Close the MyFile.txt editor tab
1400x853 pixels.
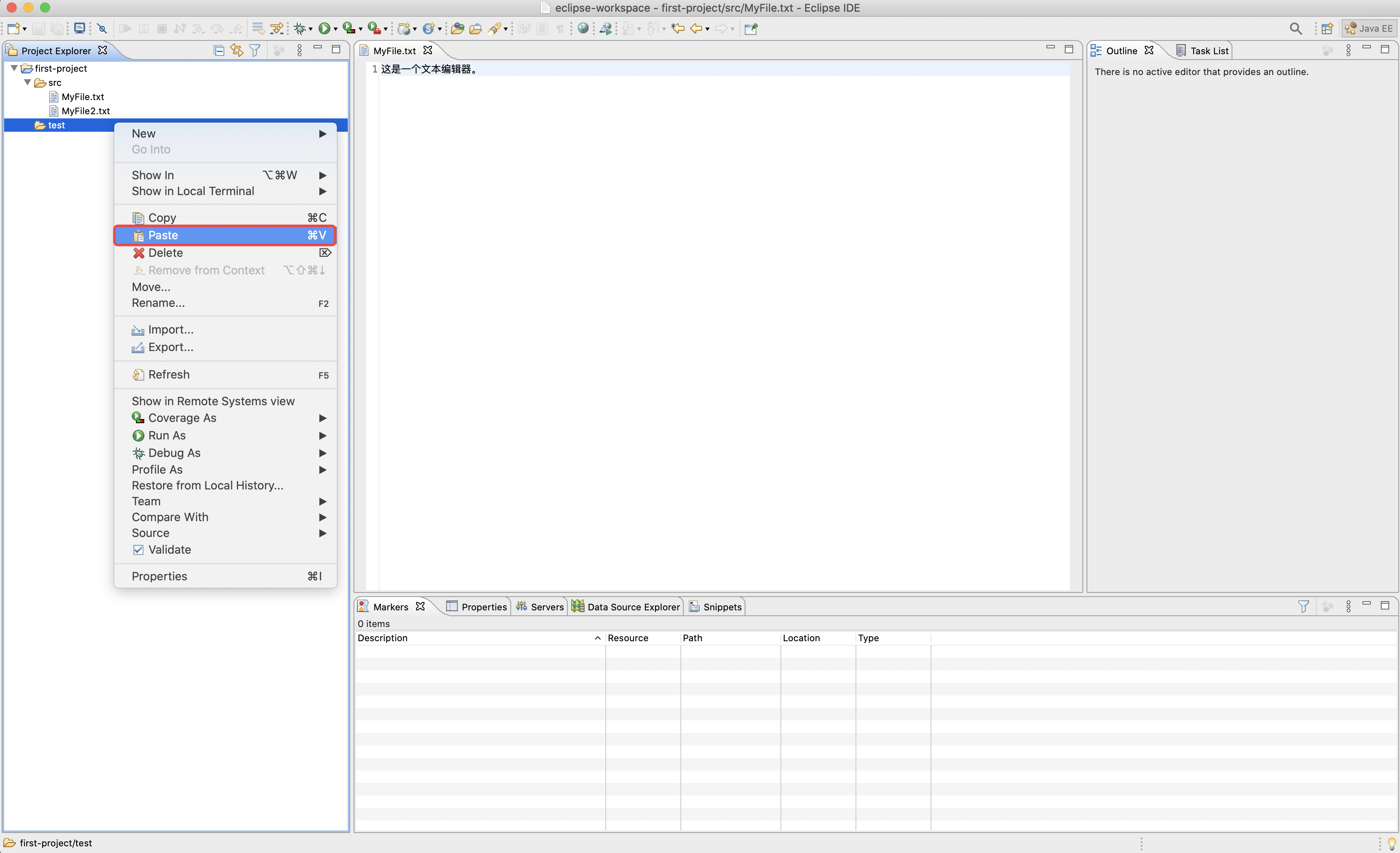pyautogui.click(x=428, y=50)
